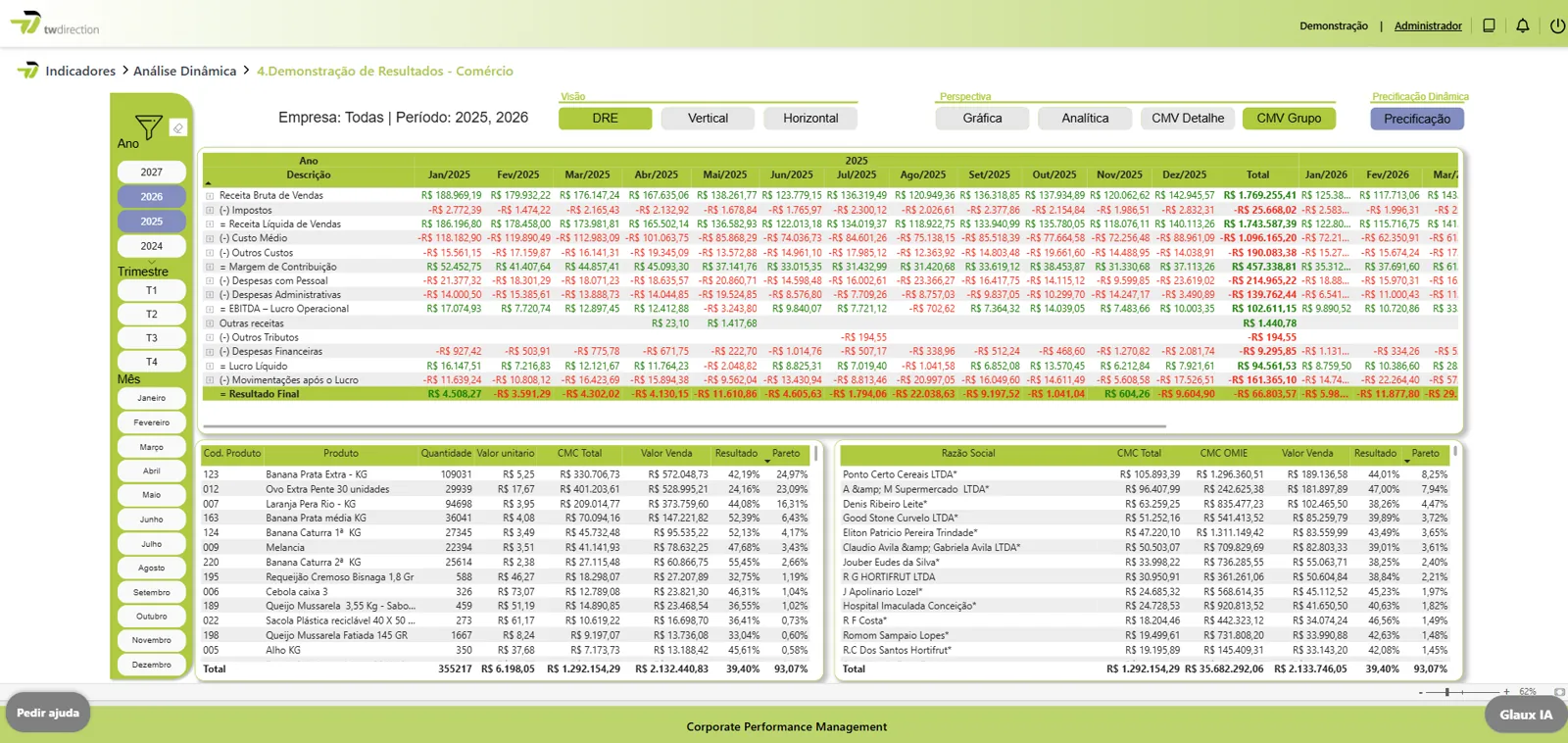Select the Analítica perspective
1568x743 pixels.
(1085, 119)
